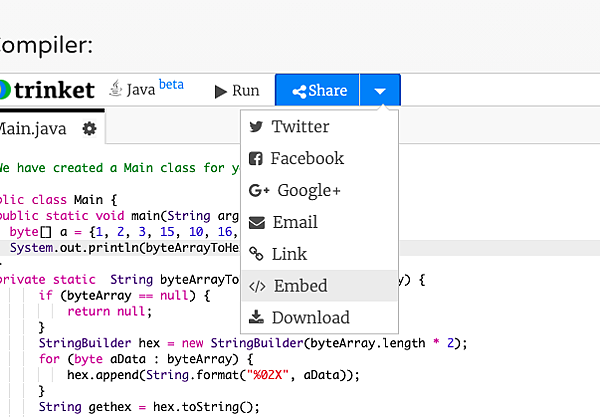
Task: Click the Java coffee cup icon
Action: coord(116,88)
